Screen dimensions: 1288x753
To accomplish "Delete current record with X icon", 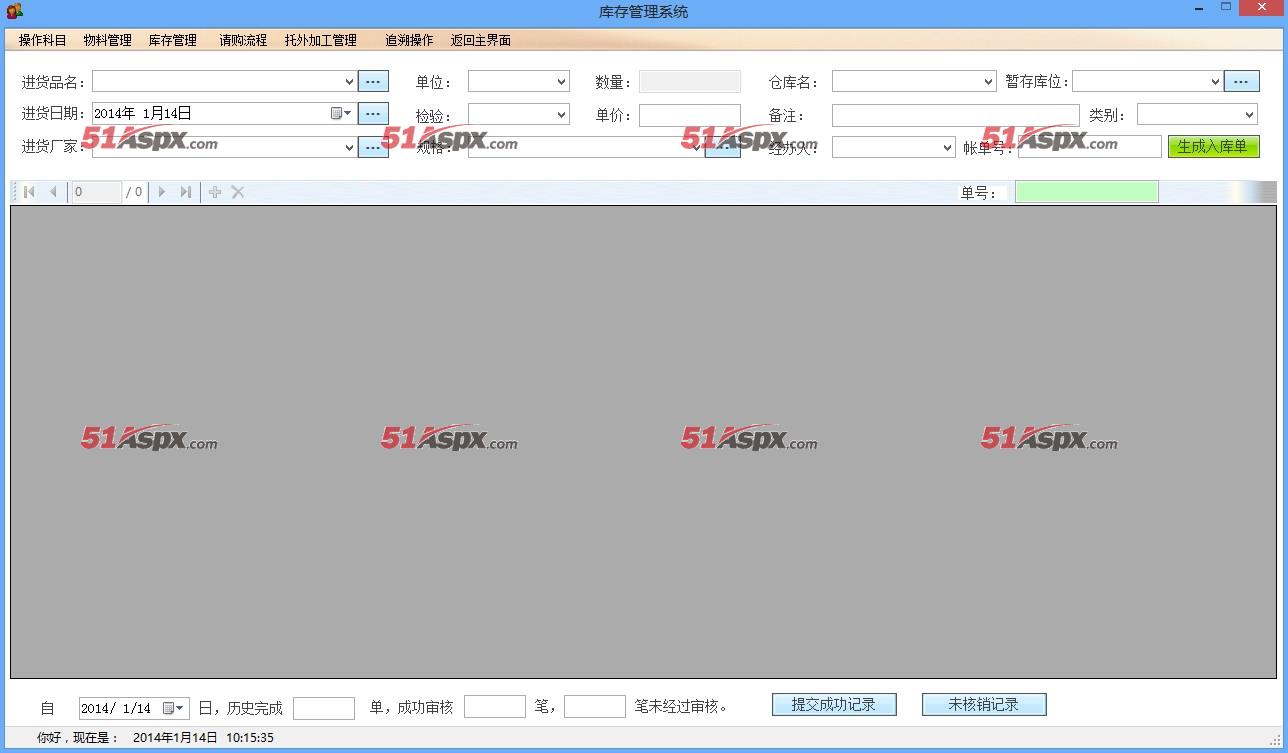I will tap(238, 192).
